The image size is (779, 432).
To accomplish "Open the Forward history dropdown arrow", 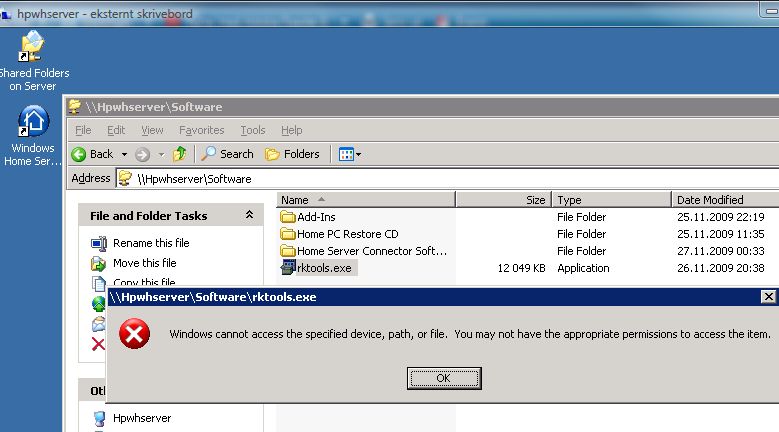I will 161,154.
